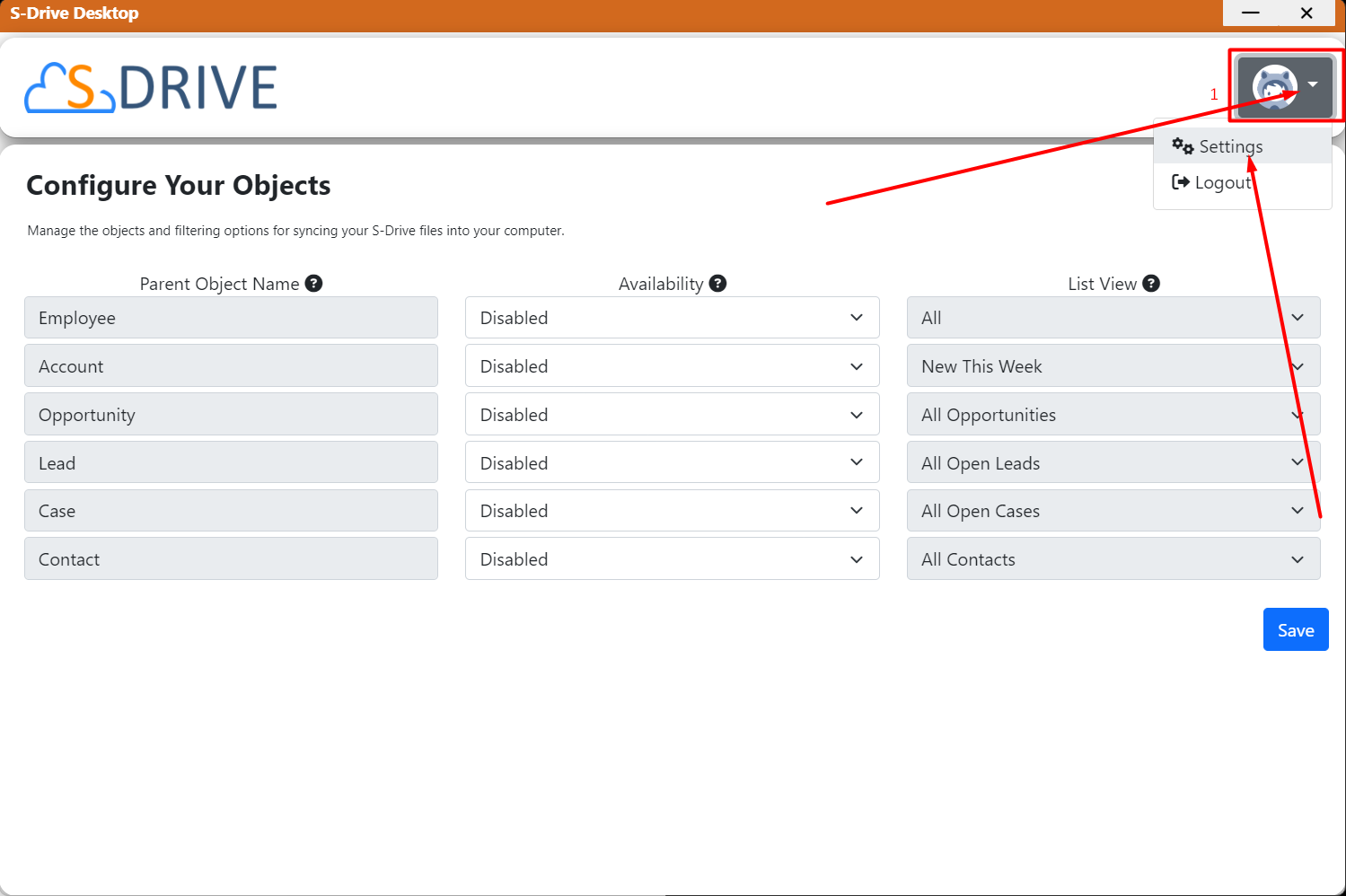The image size is (1346, 896).
Task: Click the Logout arrow icon
Action: pos(1180,182)
